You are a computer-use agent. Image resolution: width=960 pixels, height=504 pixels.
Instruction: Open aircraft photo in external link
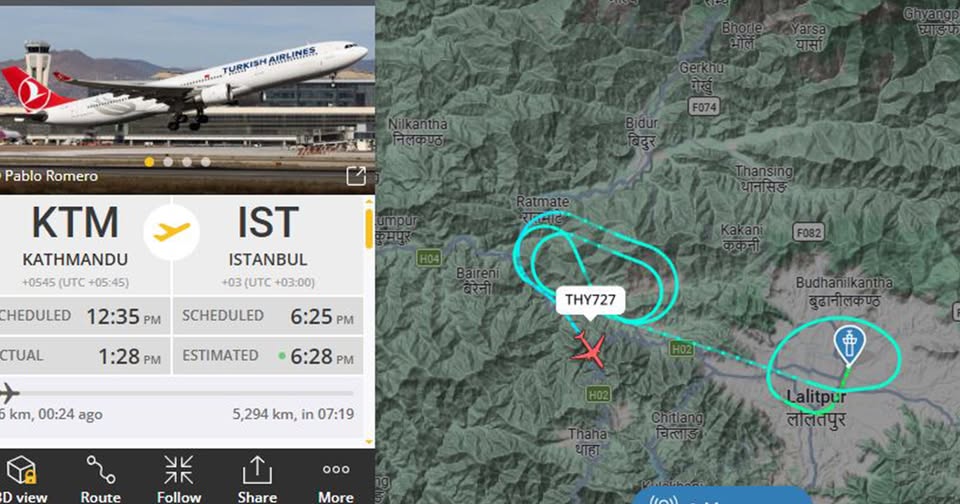tap(356, 176)
